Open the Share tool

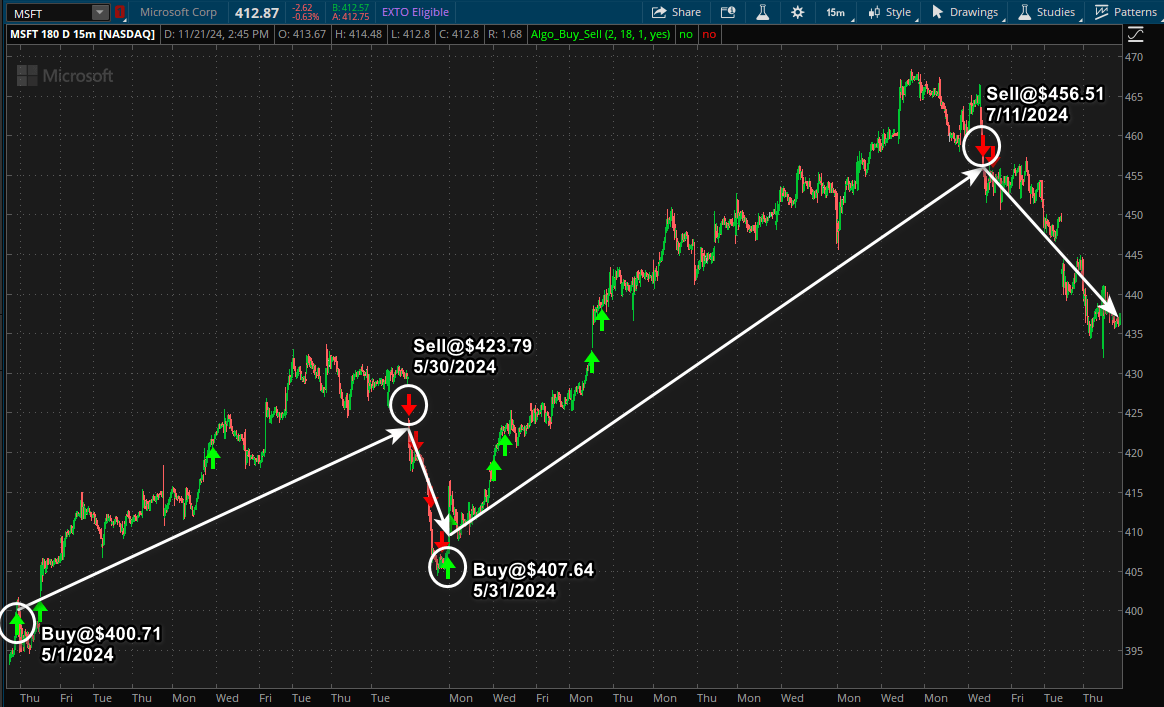[675, 12]
